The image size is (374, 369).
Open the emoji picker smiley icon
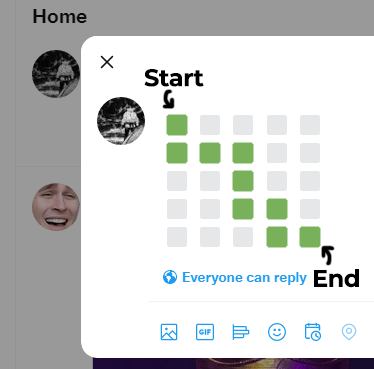277,332
